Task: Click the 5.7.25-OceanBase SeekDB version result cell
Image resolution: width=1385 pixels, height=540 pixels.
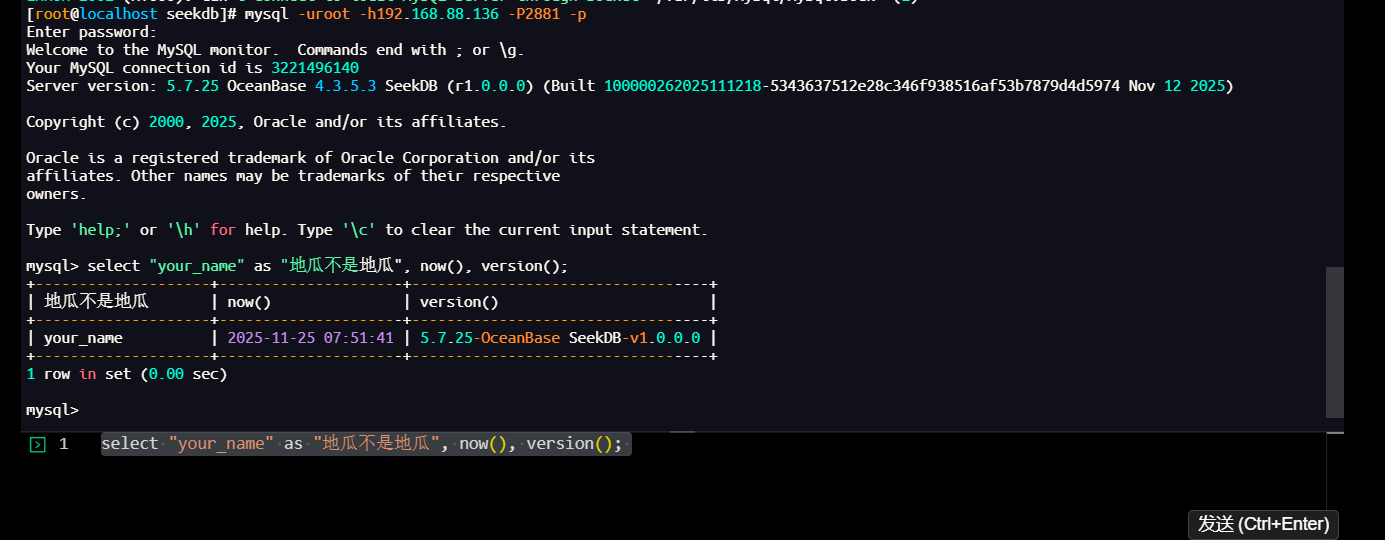Action: (560, 338)
